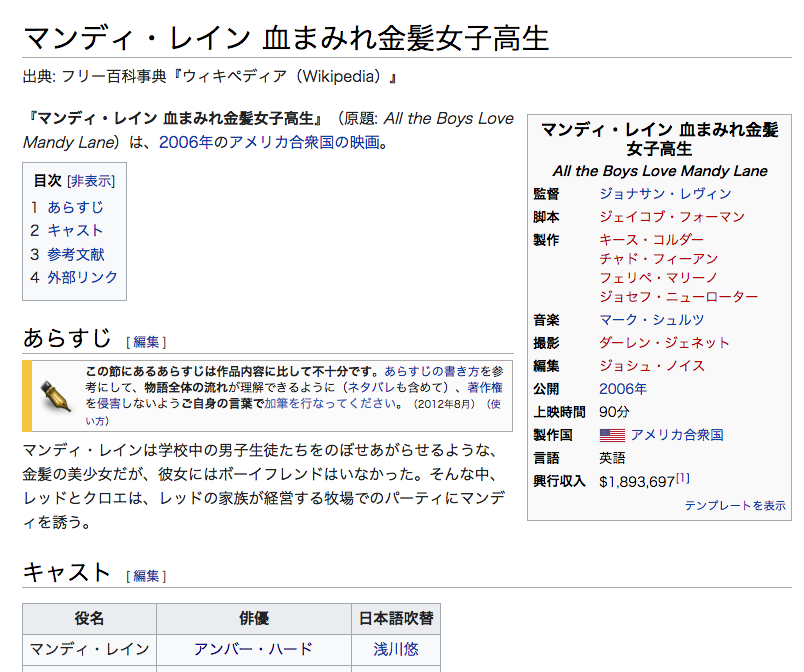Select the box office value $1,893,697

637,482
